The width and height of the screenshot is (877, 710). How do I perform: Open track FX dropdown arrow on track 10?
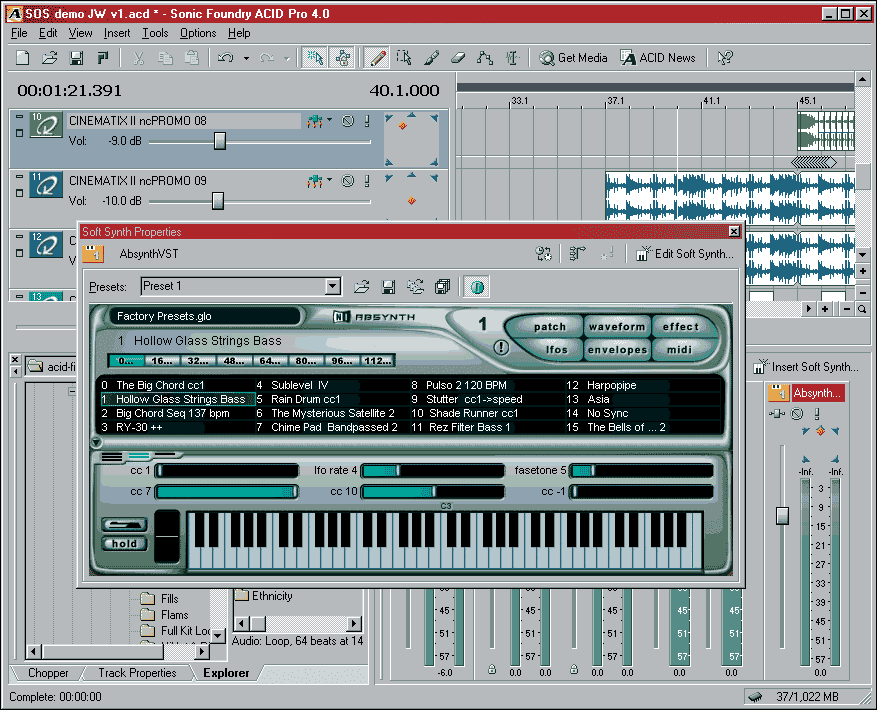tap(329, 119)
